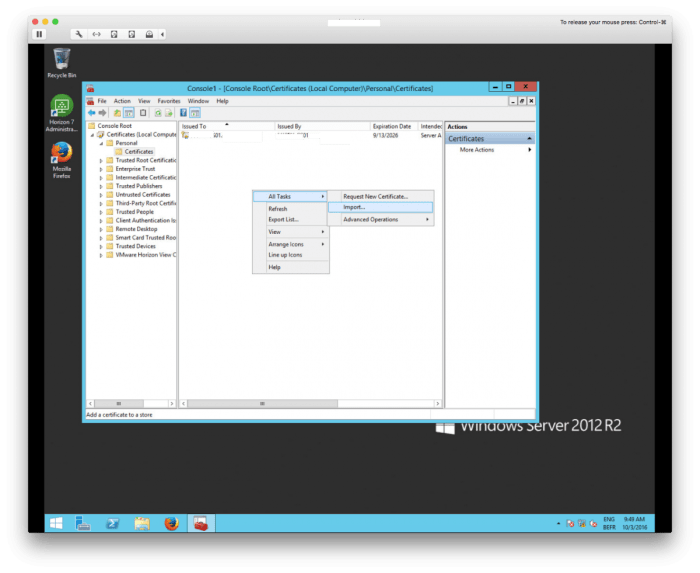Choose Line up Icons from the context menu
This screenshot has height=573, width=700.
[290, 255]
